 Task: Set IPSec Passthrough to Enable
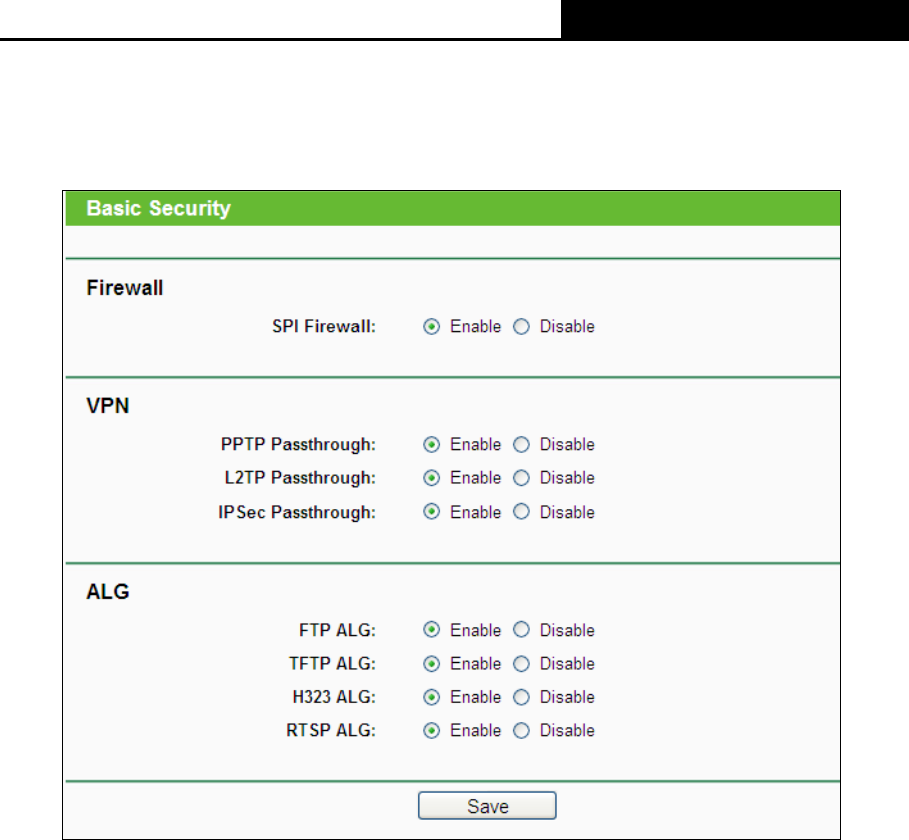tap(432, 512)
